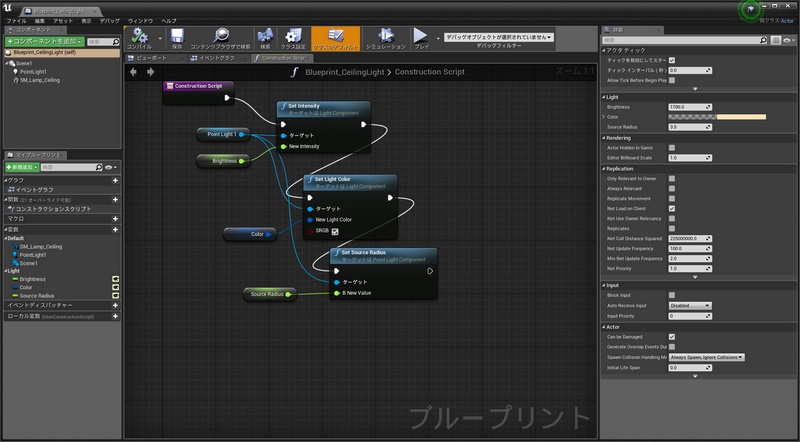Toggle Can be Damaged checkbox
This screenshot has height=442, width=800.
pyautogui.click(x=672, y=337)
